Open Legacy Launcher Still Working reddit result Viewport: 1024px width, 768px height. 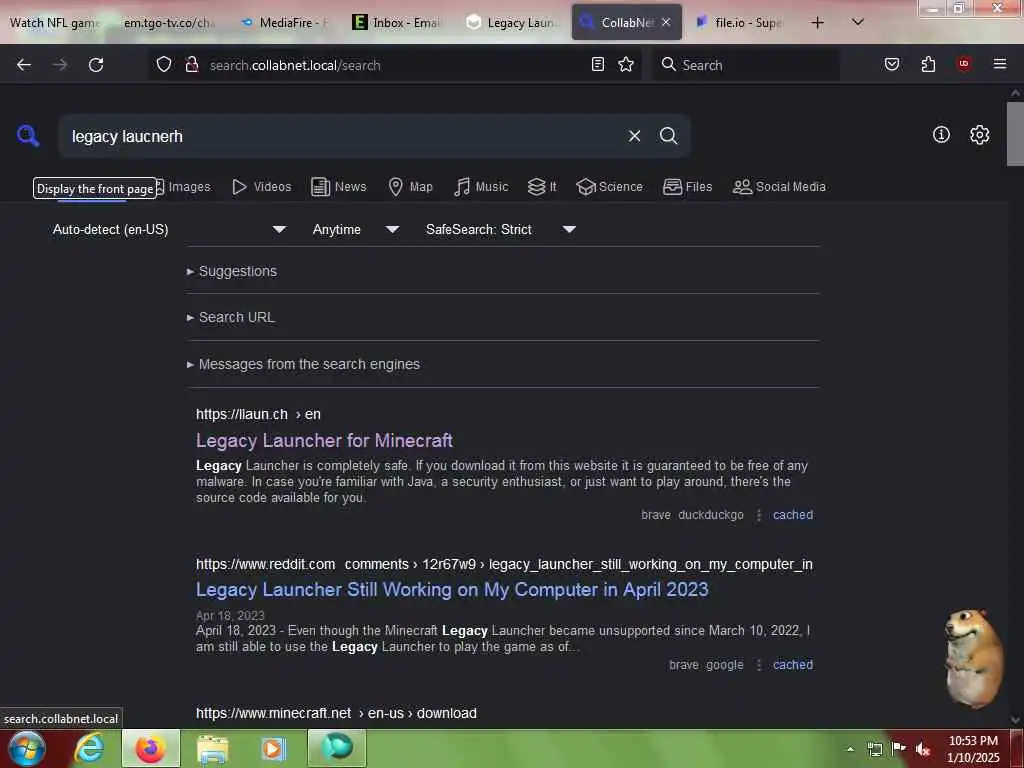point(452,589)
